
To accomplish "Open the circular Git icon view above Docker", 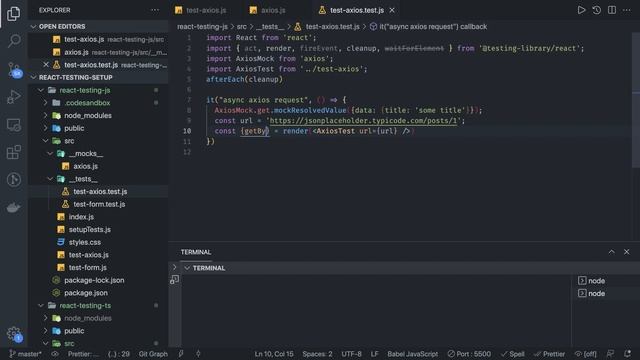I will pos(13,180).
